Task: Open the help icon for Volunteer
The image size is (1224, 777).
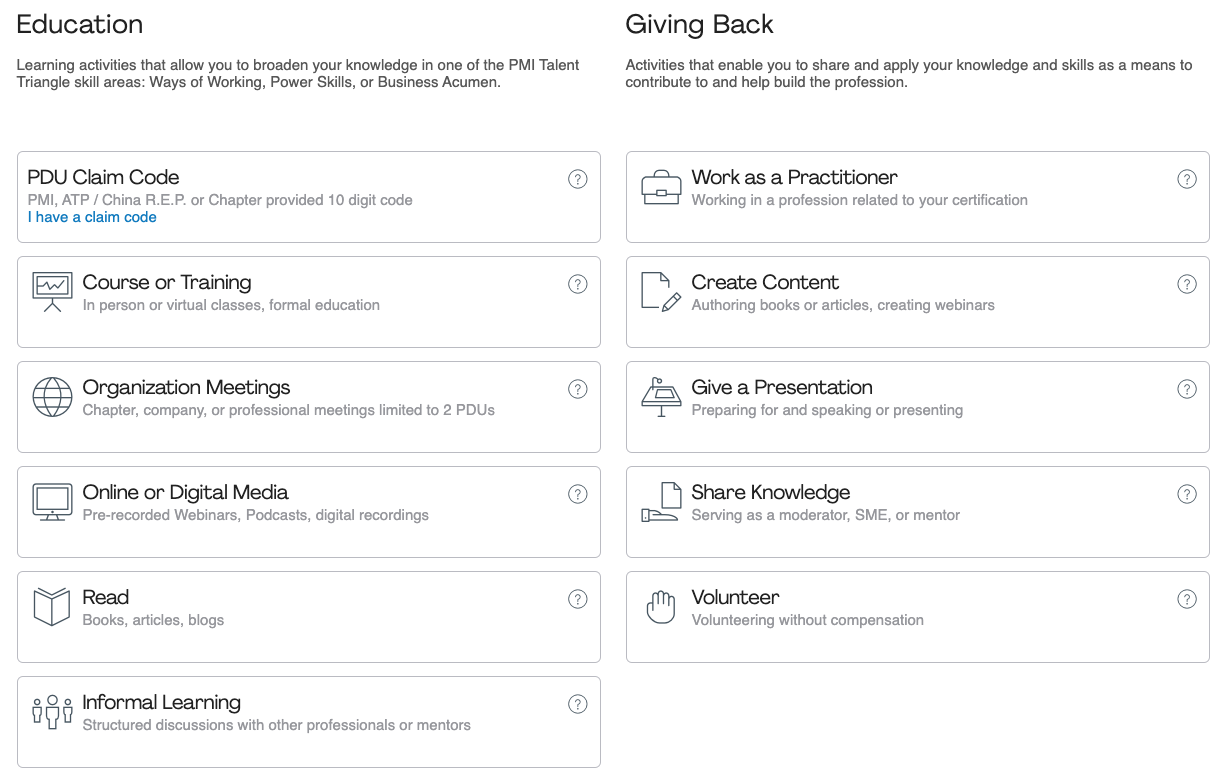Action: [1187, 599]
